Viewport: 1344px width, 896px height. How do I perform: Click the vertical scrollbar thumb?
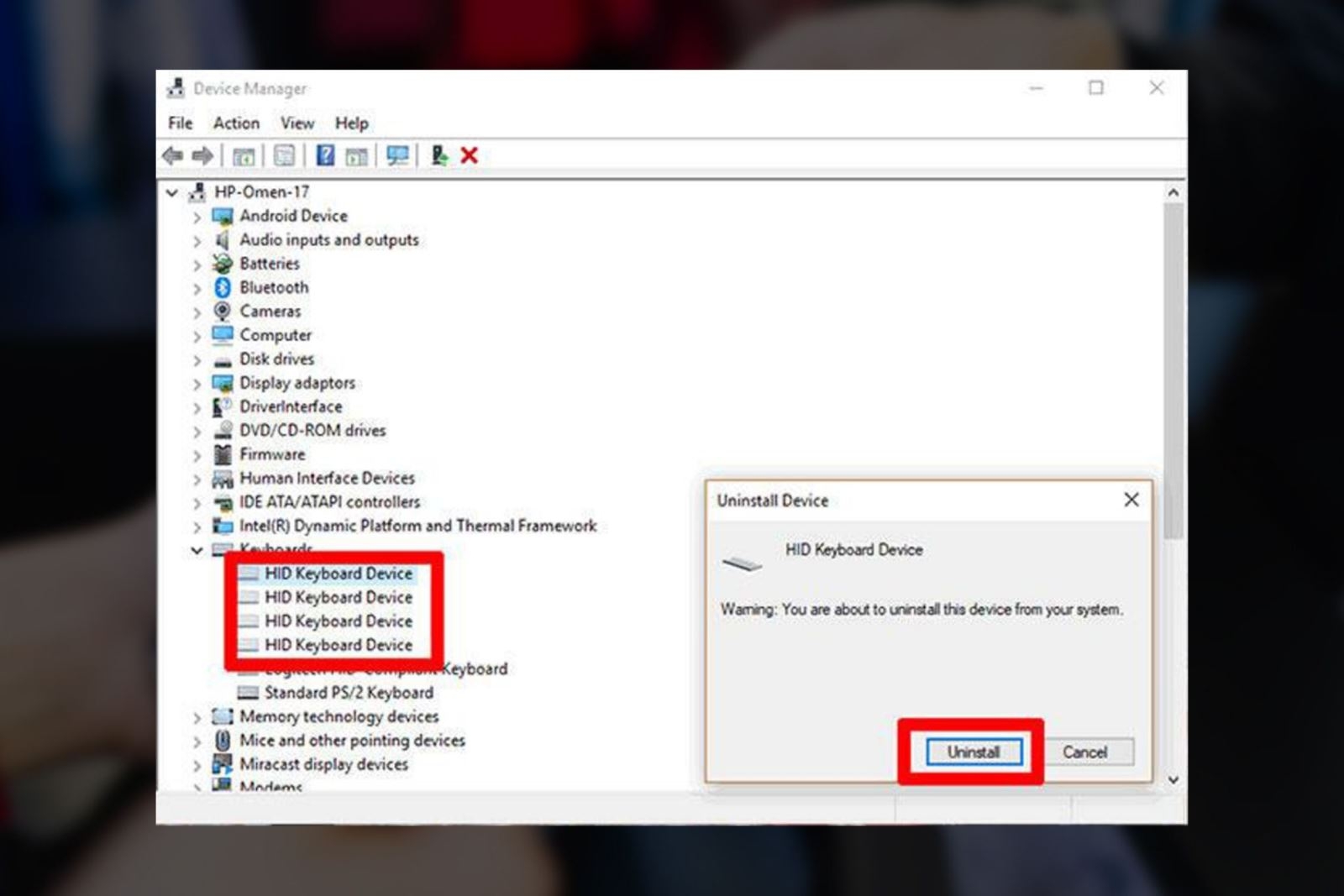(x=1173, y=371)
